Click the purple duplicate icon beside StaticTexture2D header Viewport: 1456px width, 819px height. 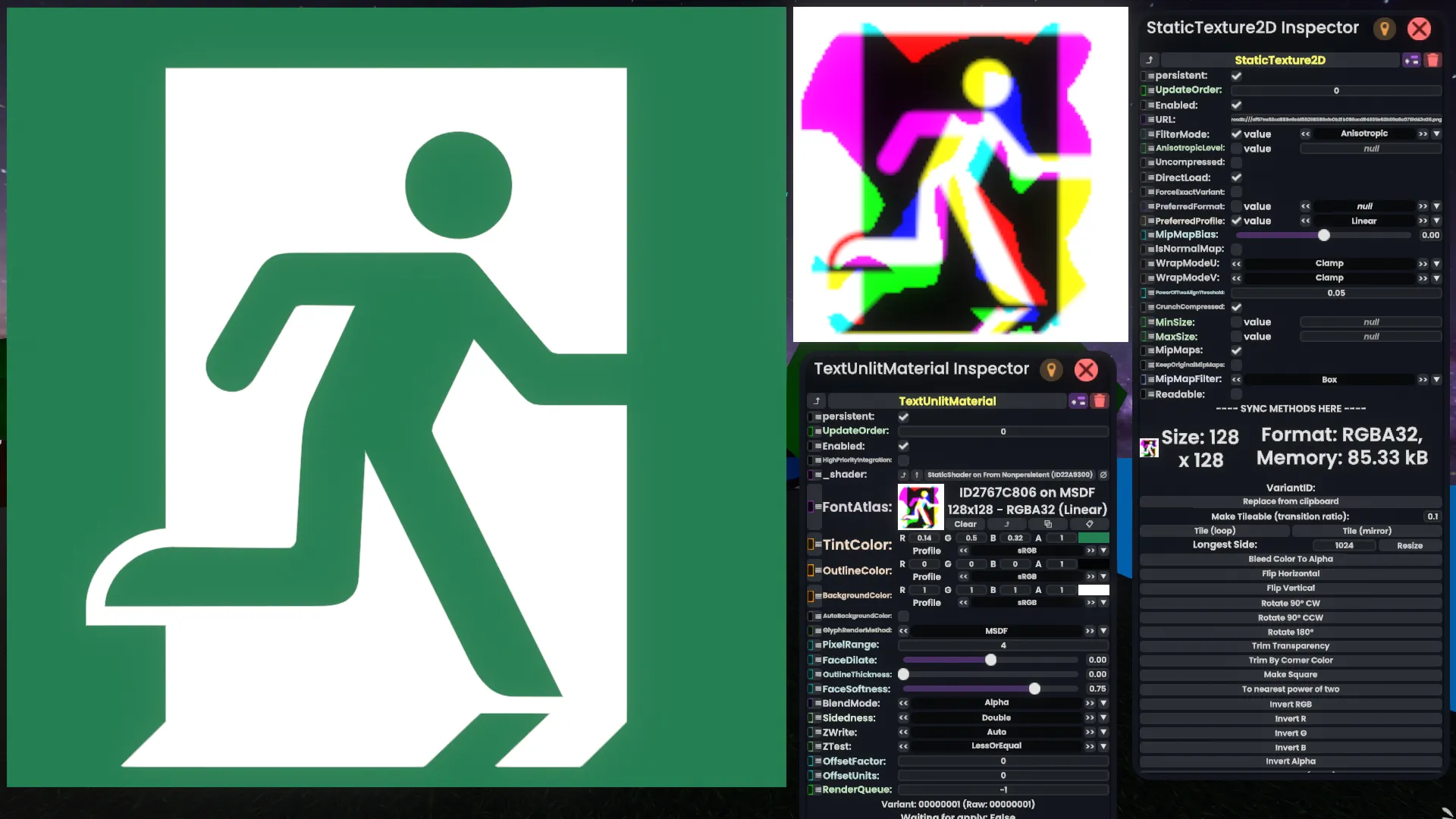point(1411,60)
